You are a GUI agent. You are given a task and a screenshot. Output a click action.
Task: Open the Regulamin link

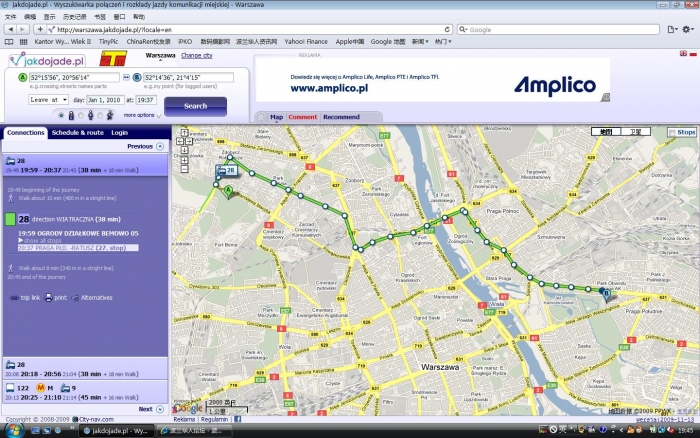[x=214, y=419]
